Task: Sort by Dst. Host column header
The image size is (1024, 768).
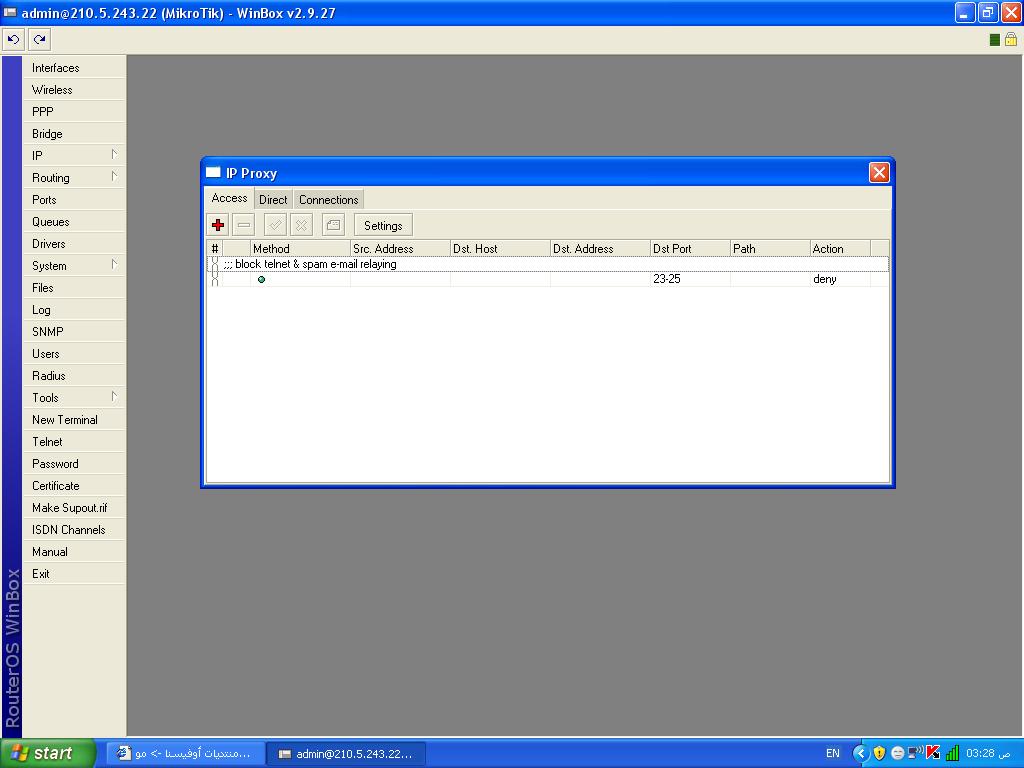Action: (x=500, y=249)
